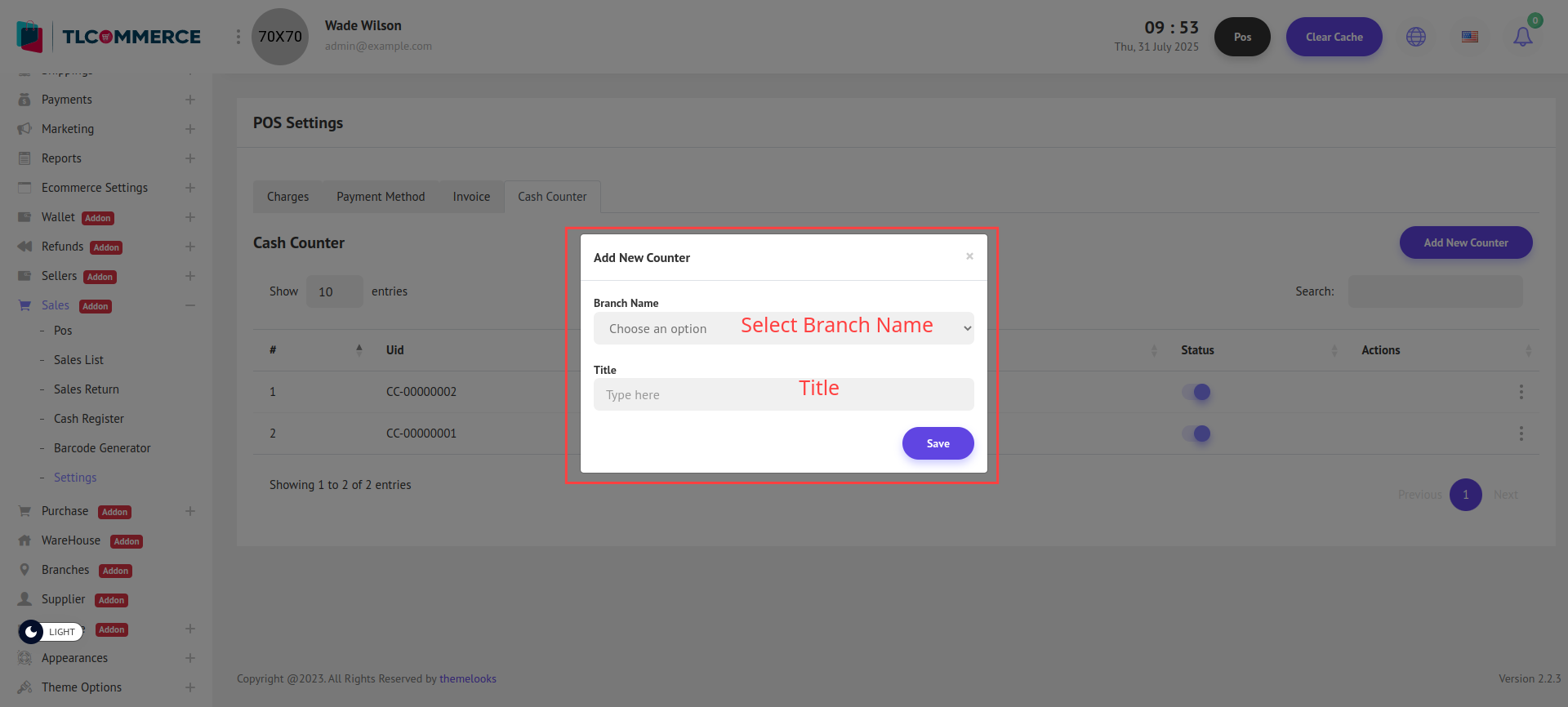The height and width of the screenshot is (707, 1568).
Task: Toggle status switch for CC-00000001
Action: (x=1196, y=434)
